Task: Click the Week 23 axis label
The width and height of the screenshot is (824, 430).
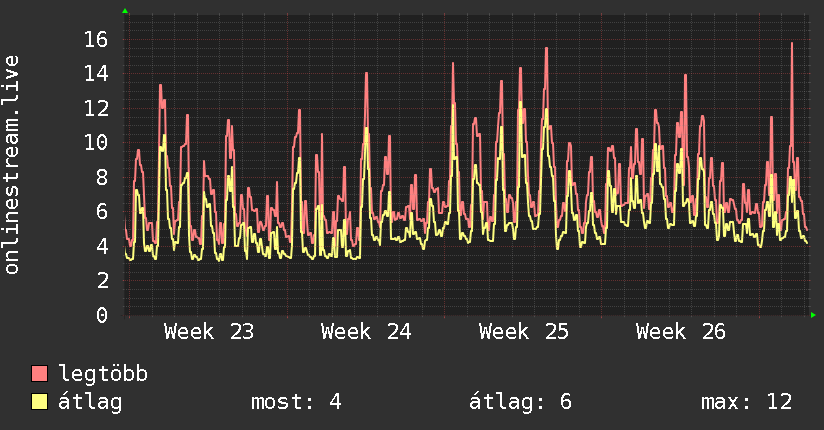Action: [209, 332]
